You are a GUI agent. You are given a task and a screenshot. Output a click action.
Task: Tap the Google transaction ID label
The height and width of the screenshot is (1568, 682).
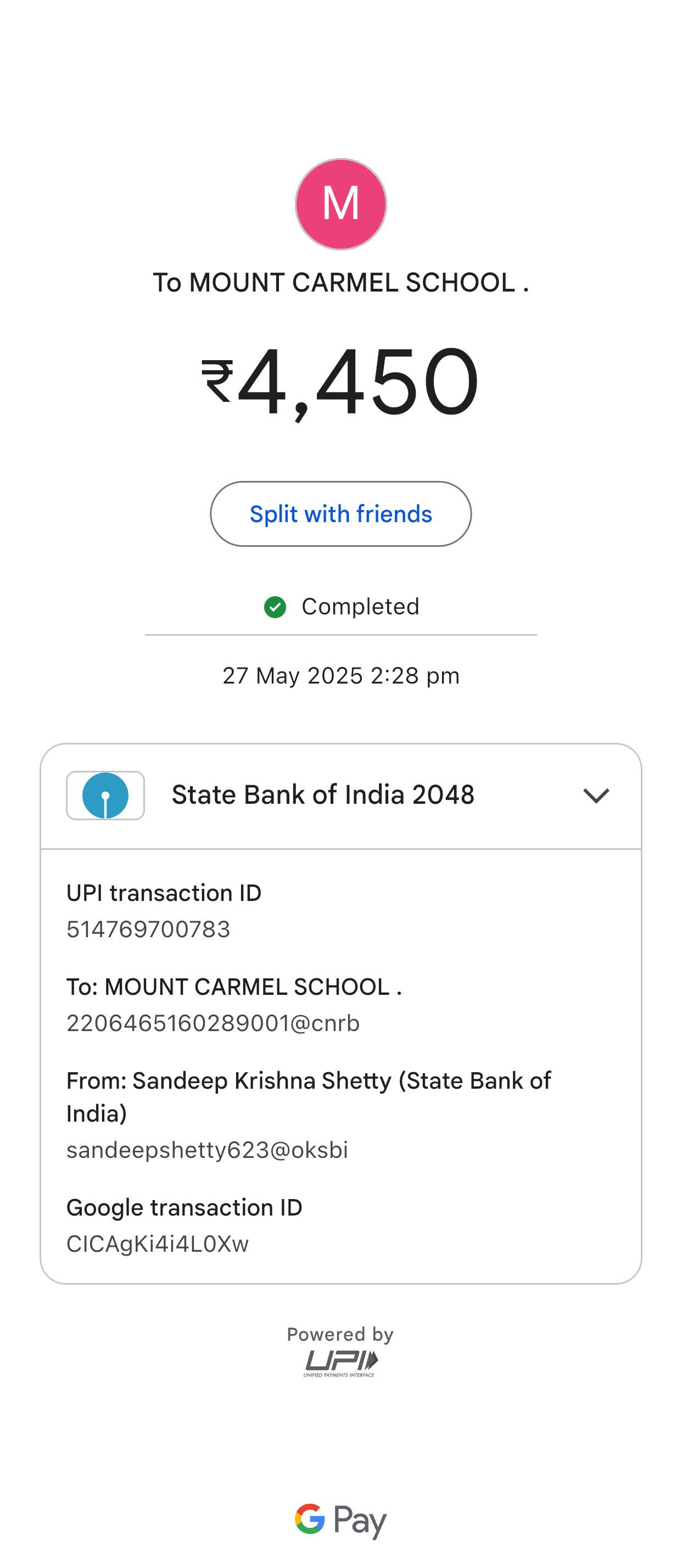tap(185, 1207)
